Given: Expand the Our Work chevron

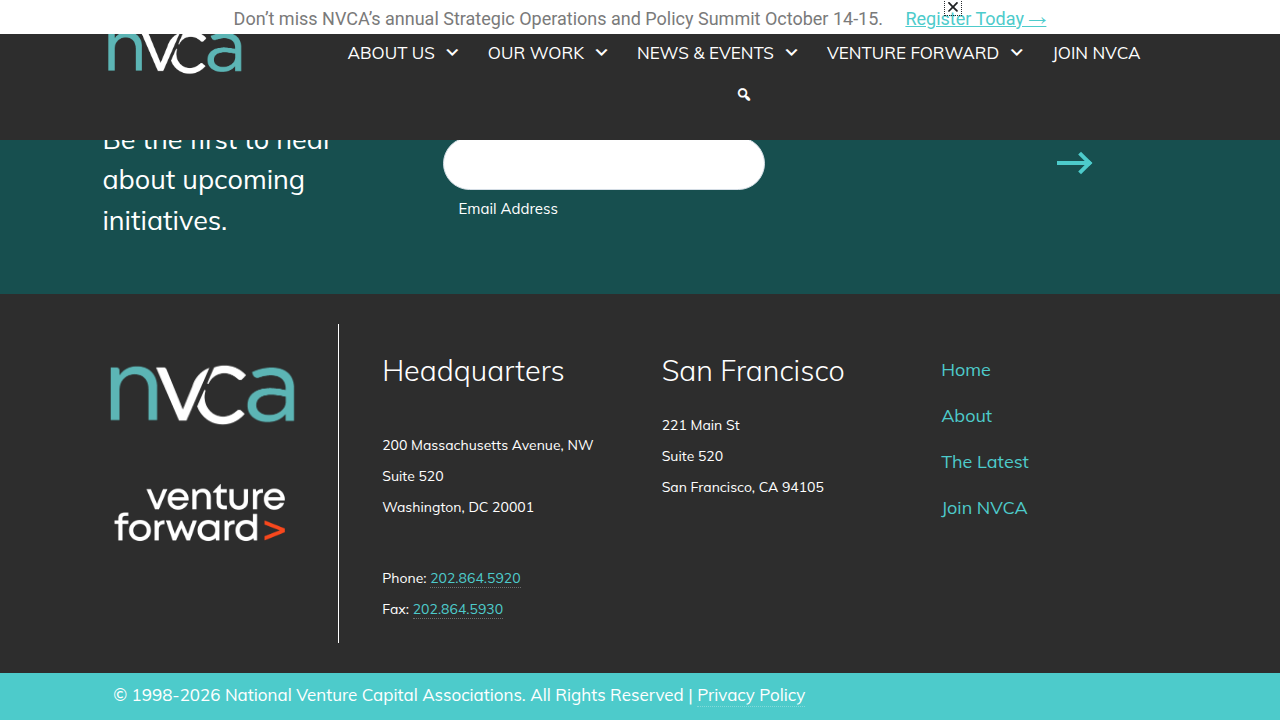Looking at the screenshot, I should 601,53.
